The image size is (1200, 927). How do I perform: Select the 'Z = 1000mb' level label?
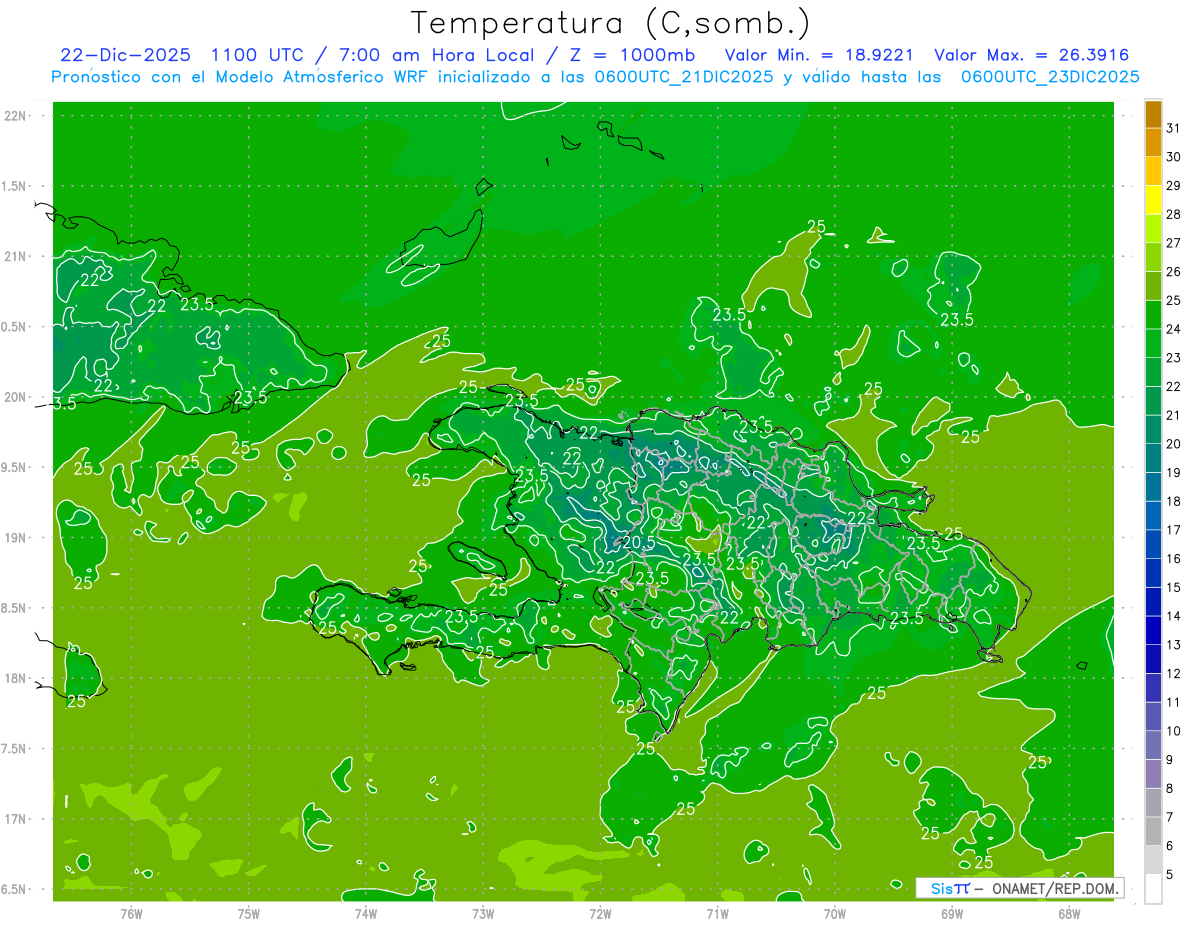point(633,55)
